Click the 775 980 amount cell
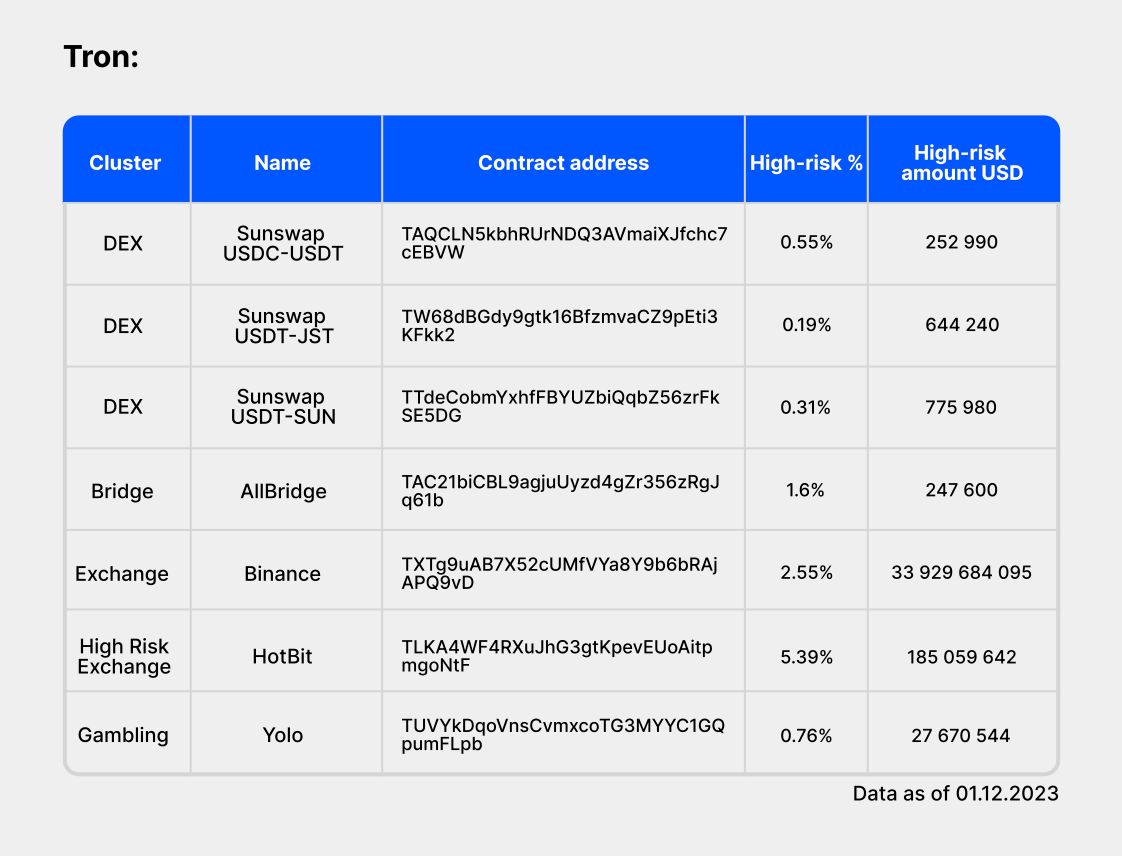Image resolution: width=1122 pixels, height=856 pixels. (x=960, y=407)
